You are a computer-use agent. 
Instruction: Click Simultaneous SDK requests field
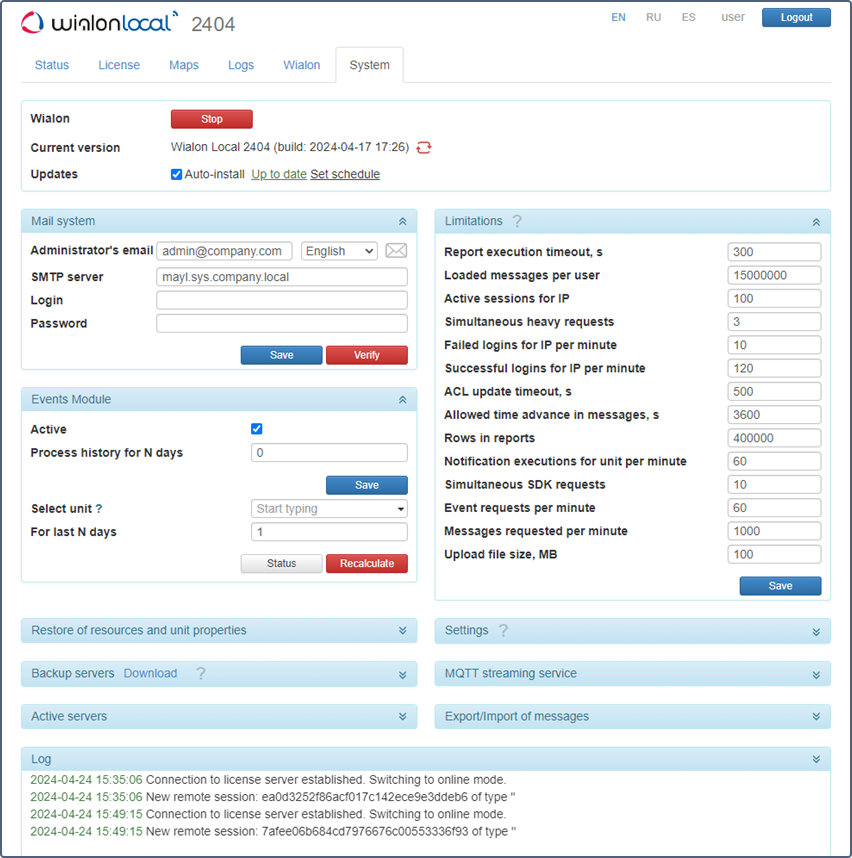774,485
